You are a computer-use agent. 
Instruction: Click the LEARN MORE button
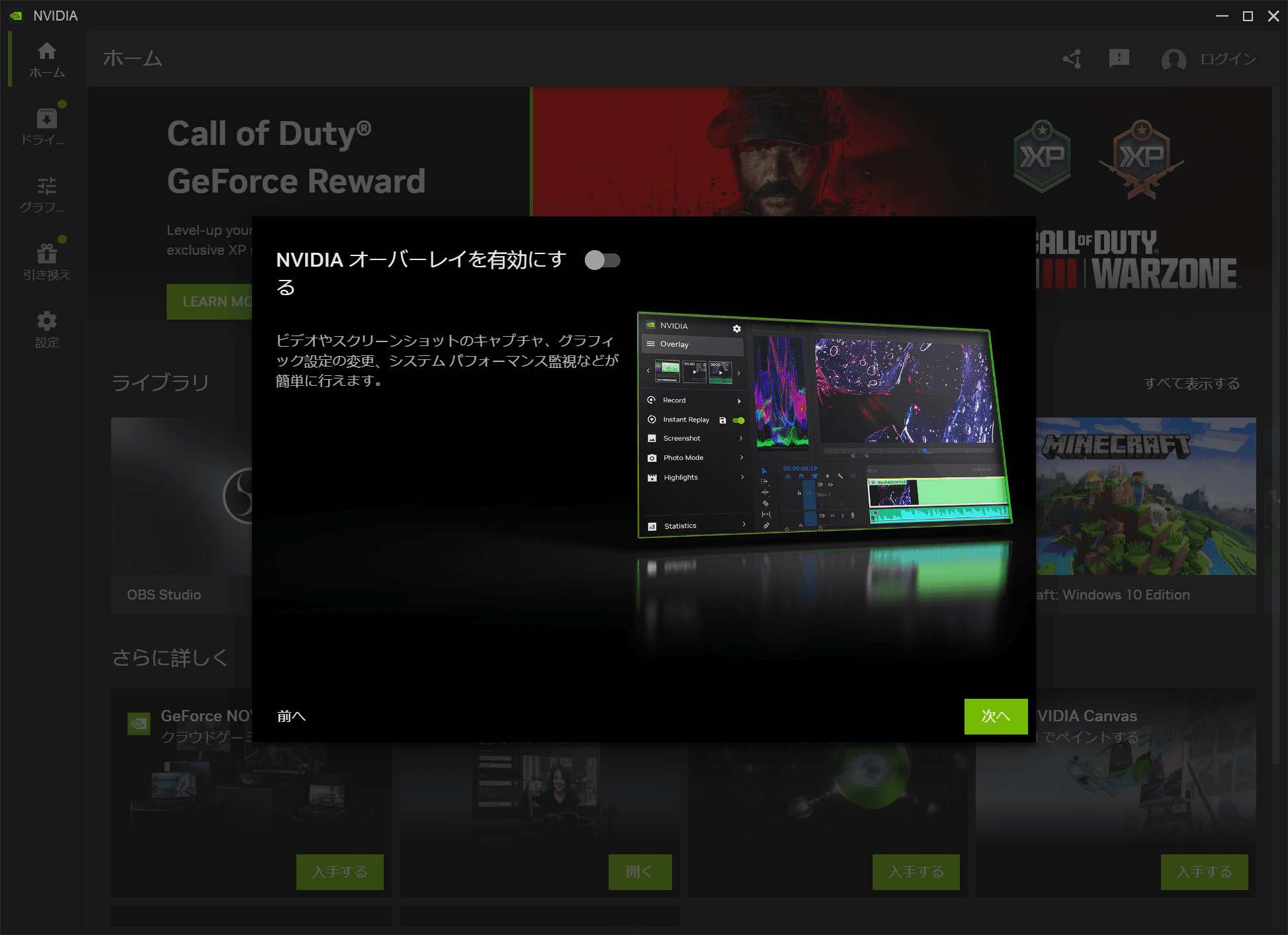coord(210,302)
